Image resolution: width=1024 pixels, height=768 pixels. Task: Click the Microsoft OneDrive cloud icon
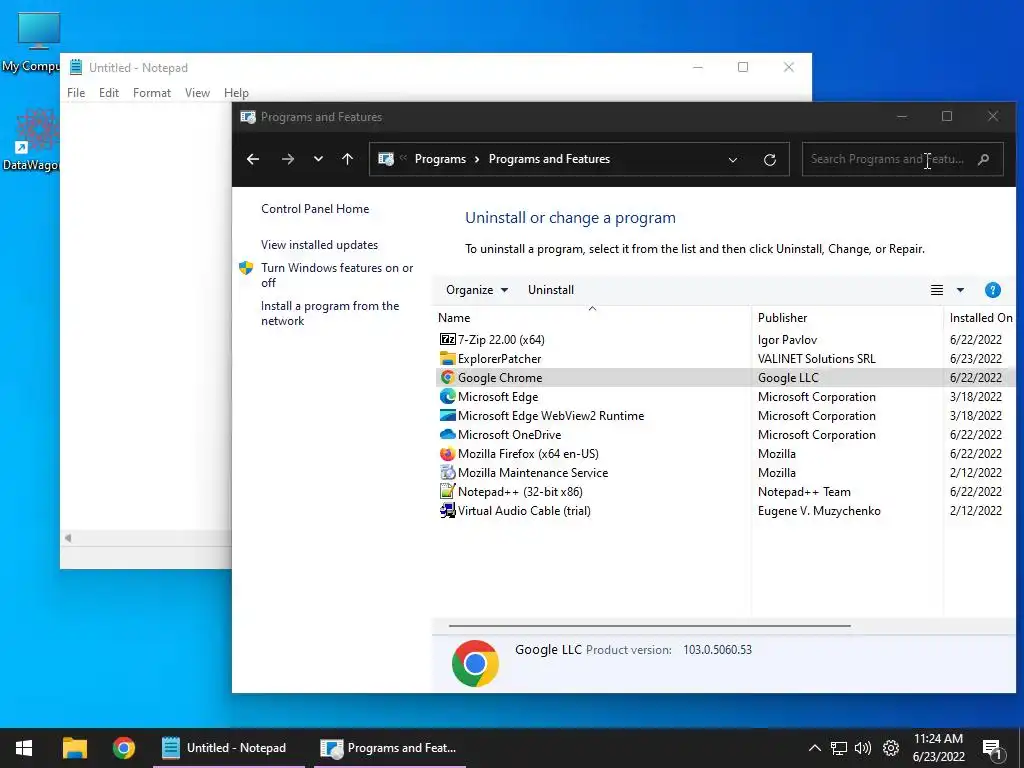[447, 434]
